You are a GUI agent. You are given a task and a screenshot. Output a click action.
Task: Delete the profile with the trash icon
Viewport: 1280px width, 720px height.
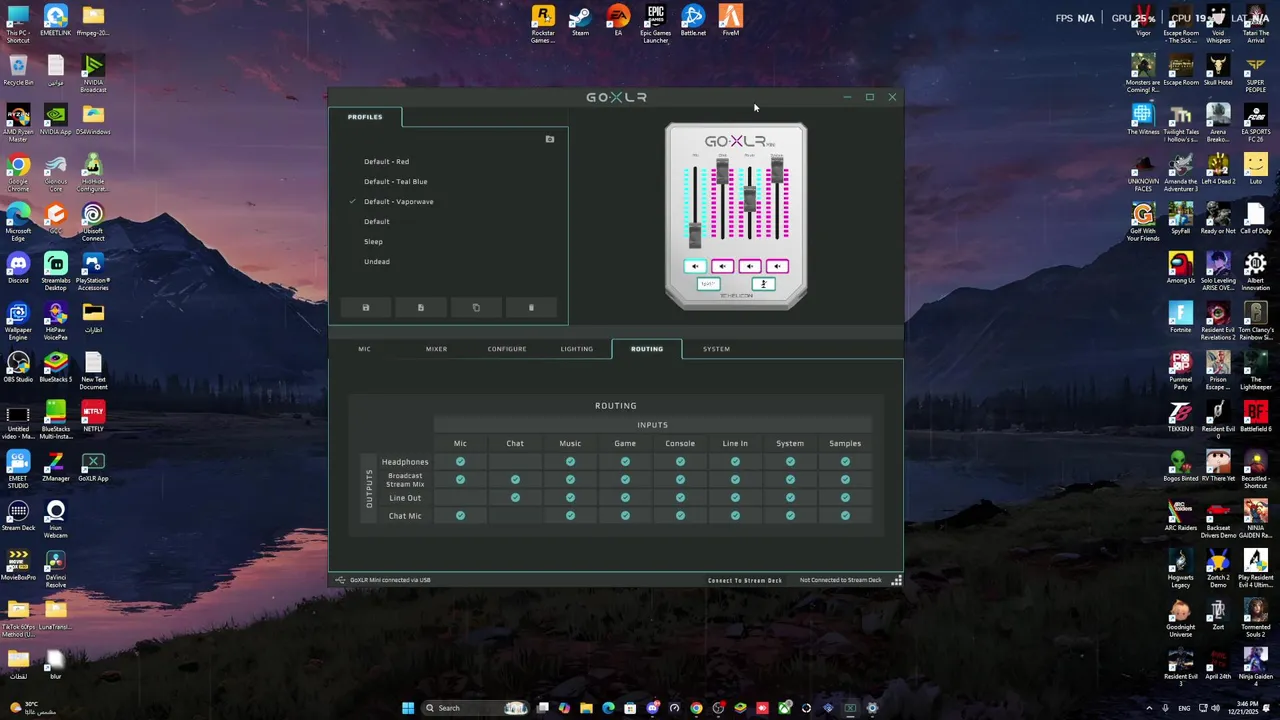click(531, 308)
